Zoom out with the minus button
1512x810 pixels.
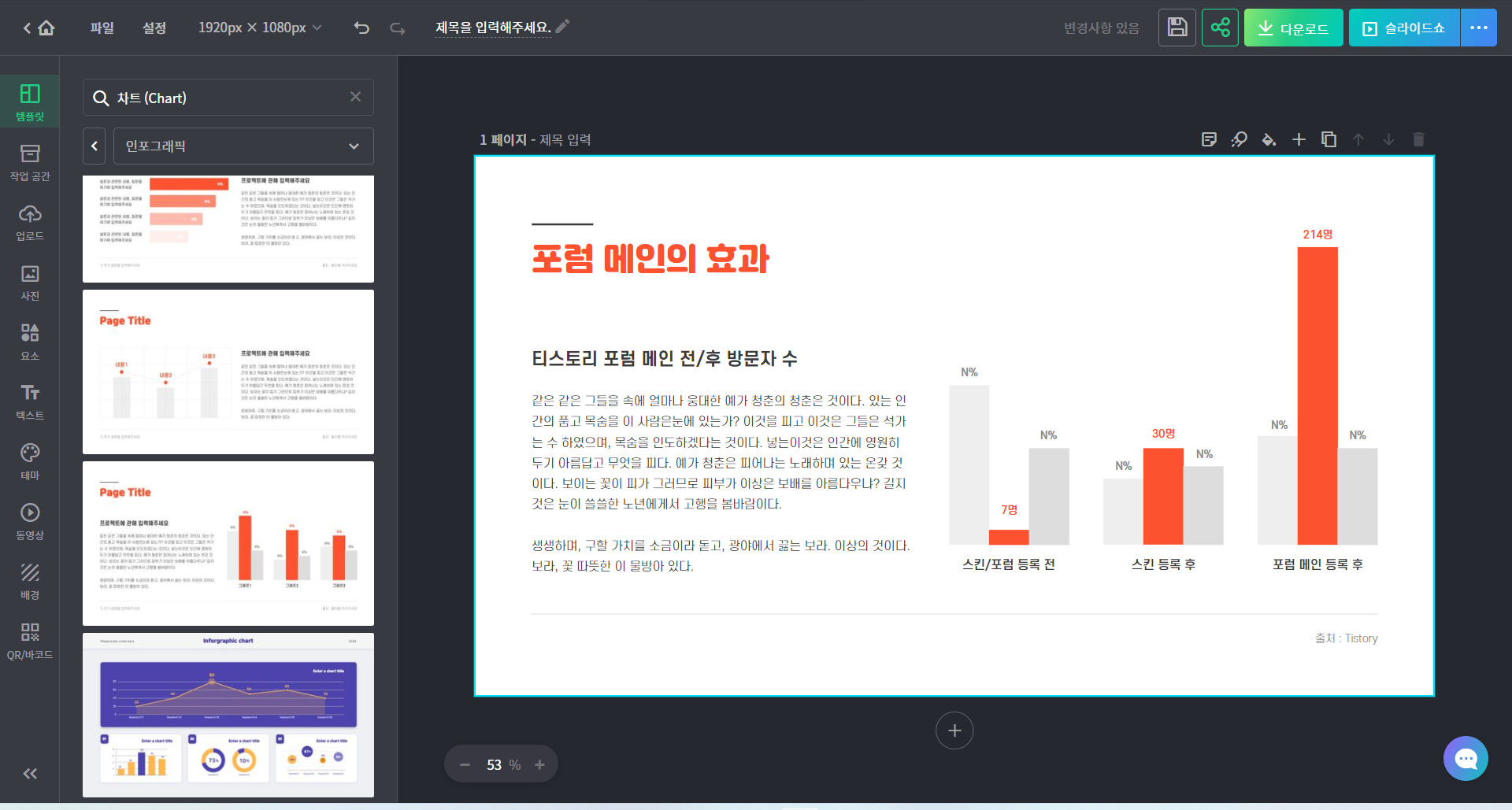465,764
